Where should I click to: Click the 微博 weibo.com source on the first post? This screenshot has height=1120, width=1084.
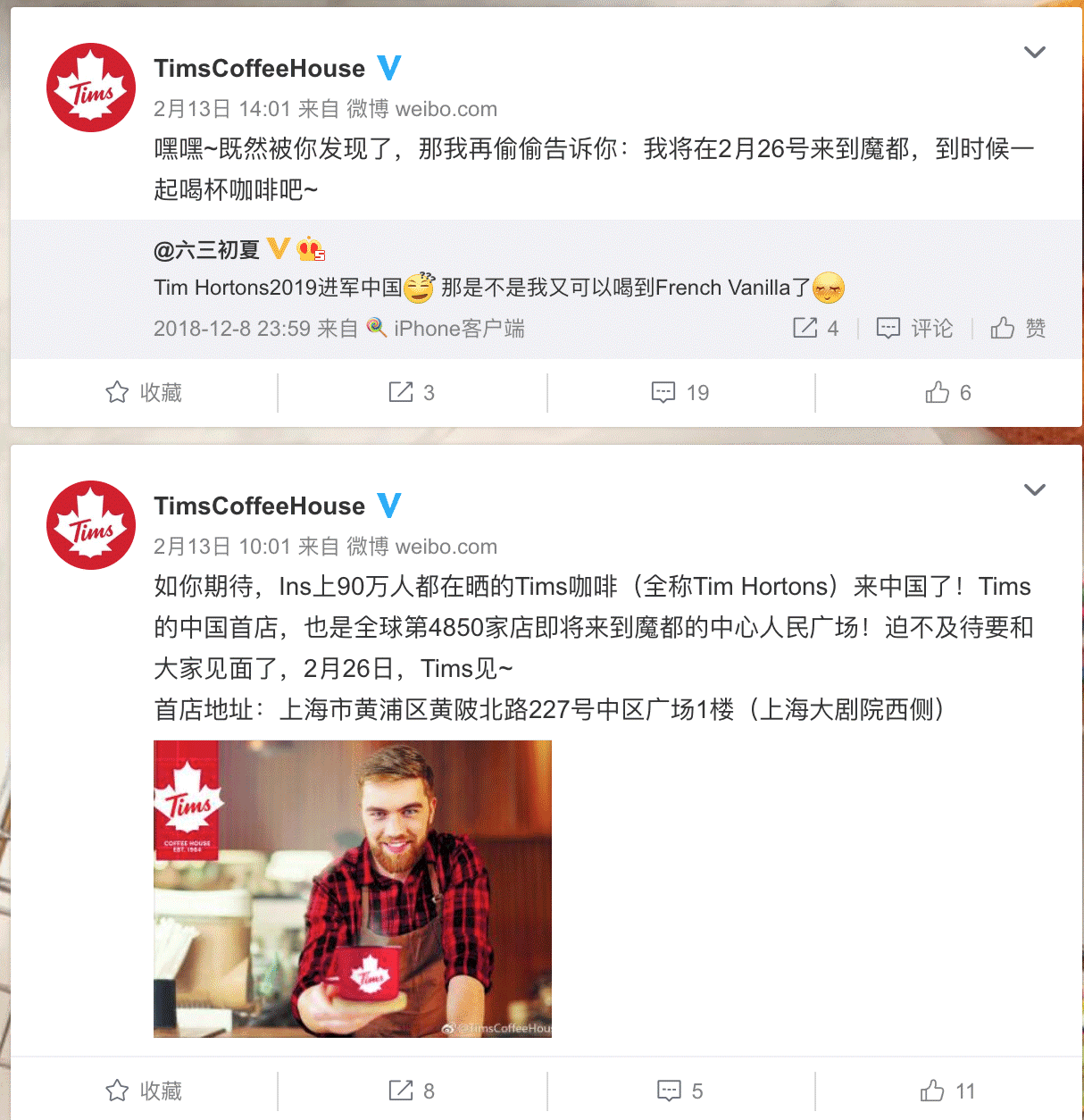[x=421, y=109]
